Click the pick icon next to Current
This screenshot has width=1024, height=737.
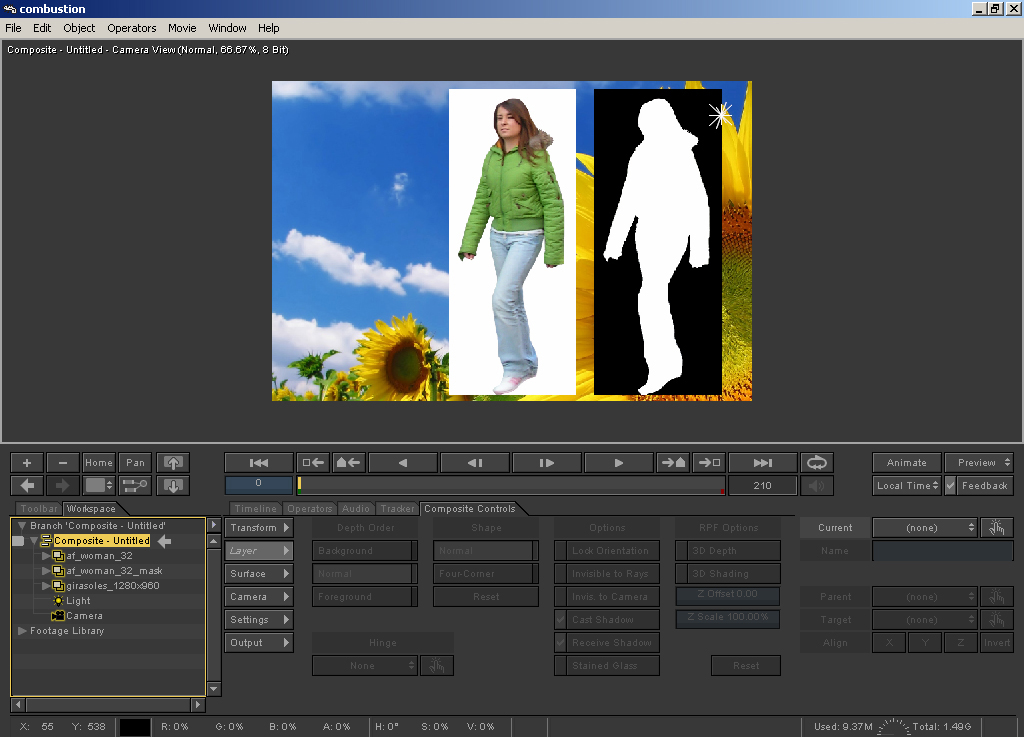pyautogui.click(x=997, y=527)
